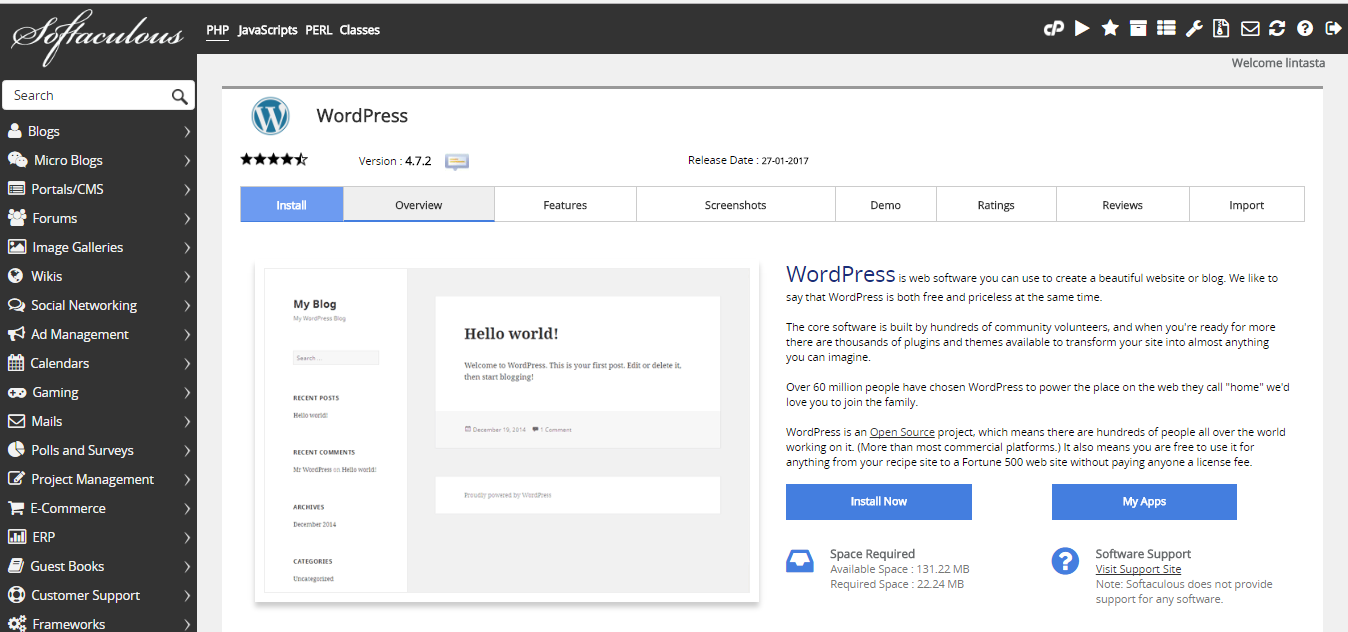The width and height of the screenshot is (1348, 632).
Task: Click the Install Now button
Action: click(879, 502)
